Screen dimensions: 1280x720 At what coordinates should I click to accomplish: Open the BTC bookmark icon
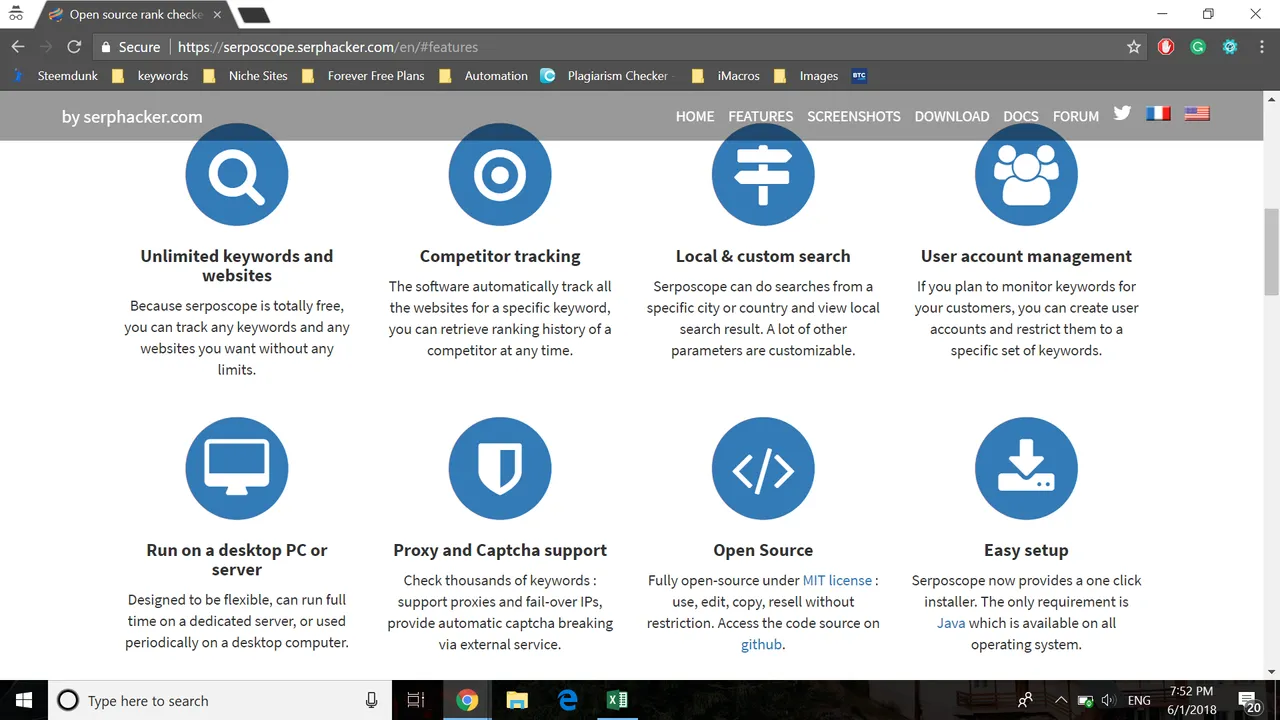click(858, 75)
